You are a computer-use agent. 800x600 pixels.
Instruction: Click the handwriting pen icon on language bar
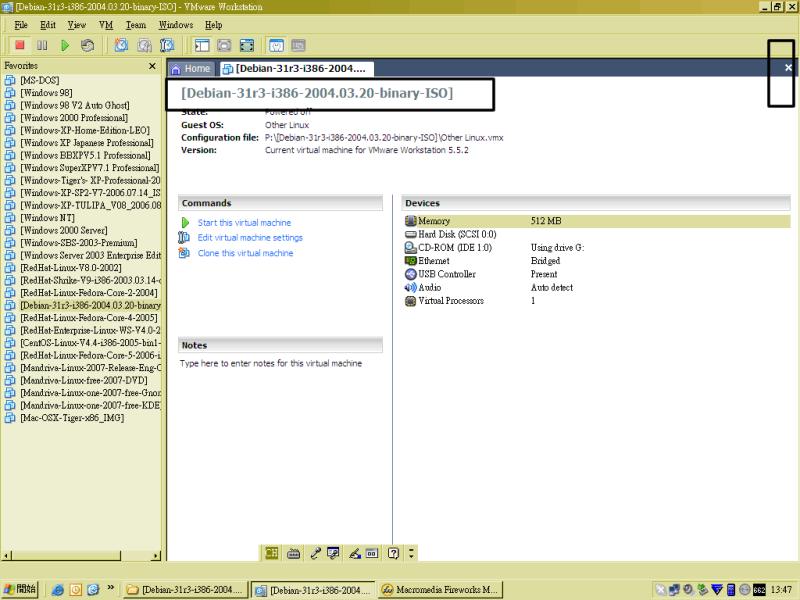[x=355, y=553]
